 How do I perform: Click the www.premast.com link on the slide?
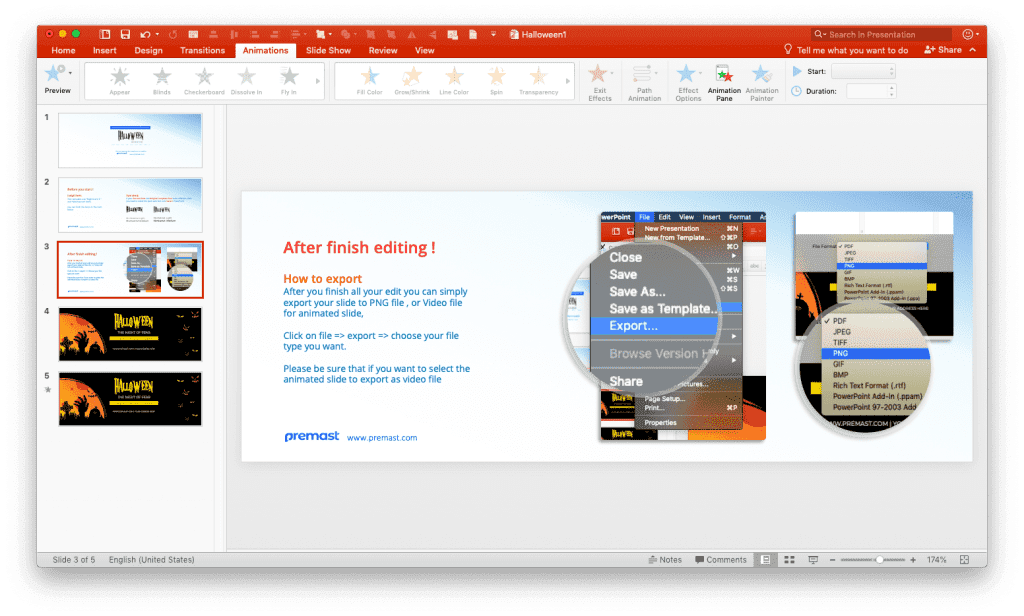[382, 438]
